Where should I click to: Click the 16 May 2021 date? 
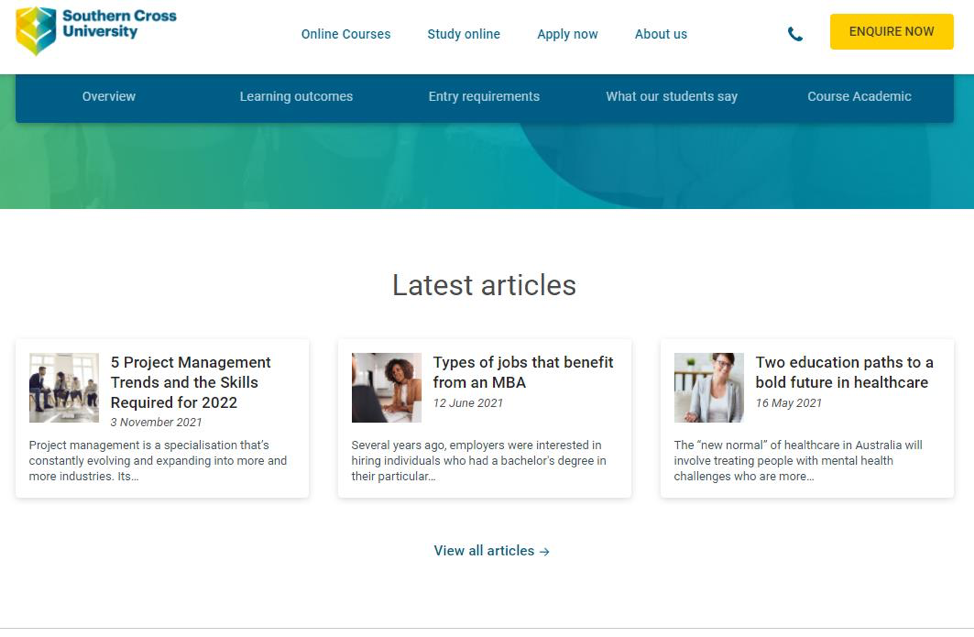(788, 403)
